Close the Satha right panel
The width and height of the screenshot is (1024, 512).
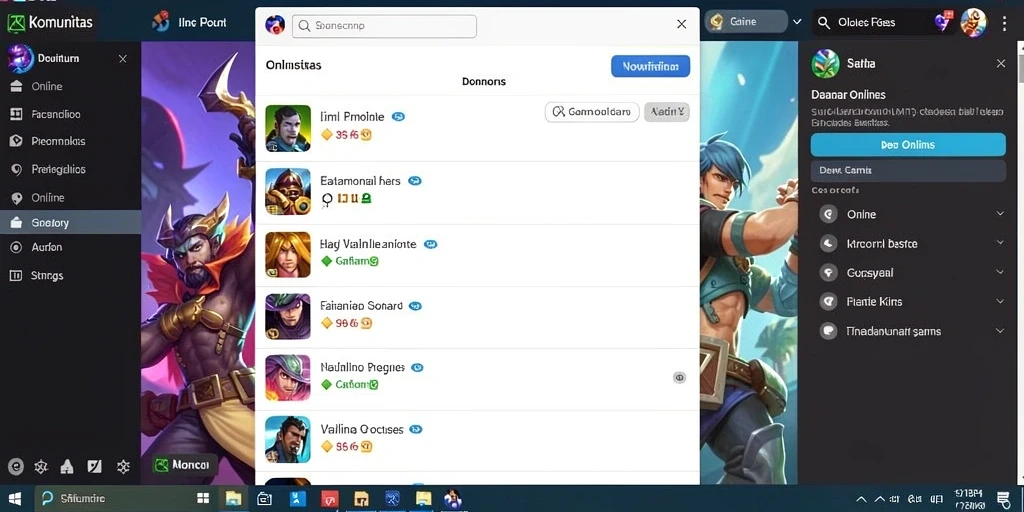[x=1000, y=63]
